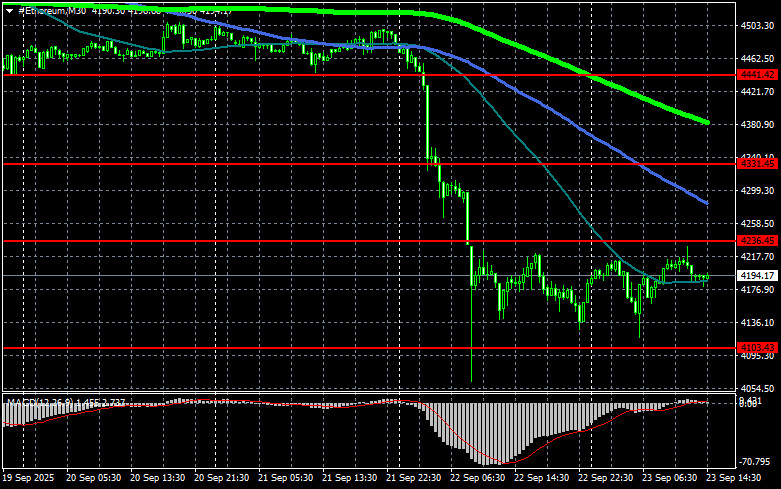Open the chart menu triangle beside #Ethereum

point(9,10)
